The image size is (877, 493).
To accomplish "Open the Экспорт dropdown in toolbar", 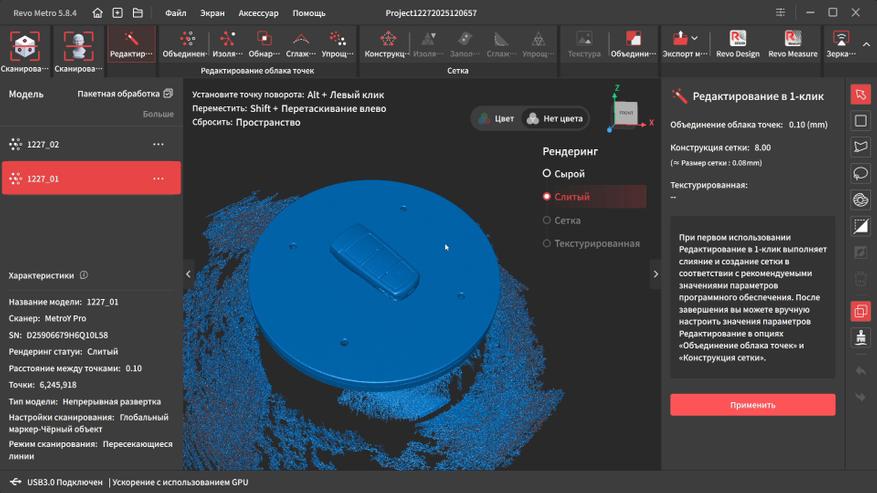I will pos(683,44).
